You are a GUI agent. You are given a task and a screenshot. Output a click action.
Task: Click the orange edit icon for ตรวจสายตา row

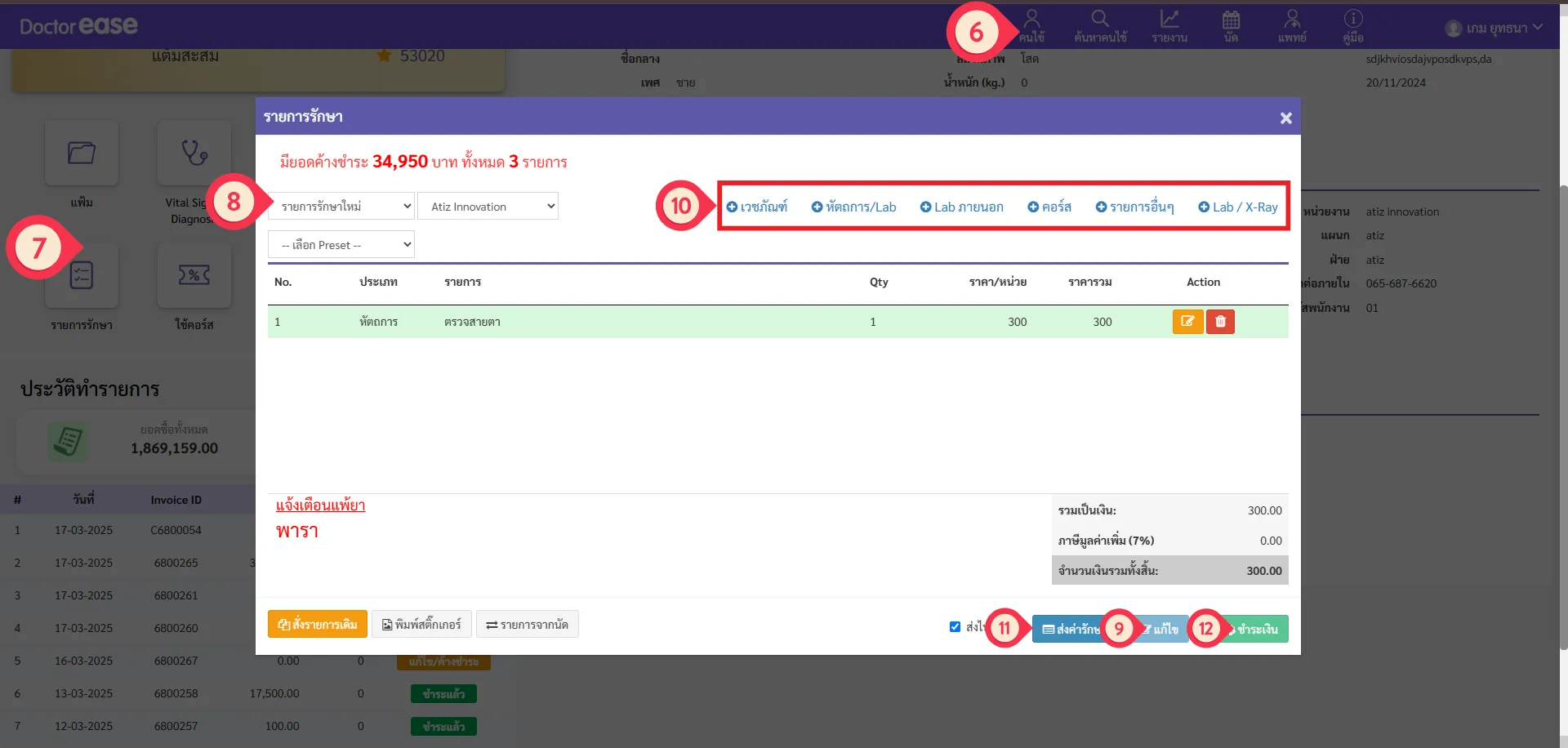coord(1187,322)
